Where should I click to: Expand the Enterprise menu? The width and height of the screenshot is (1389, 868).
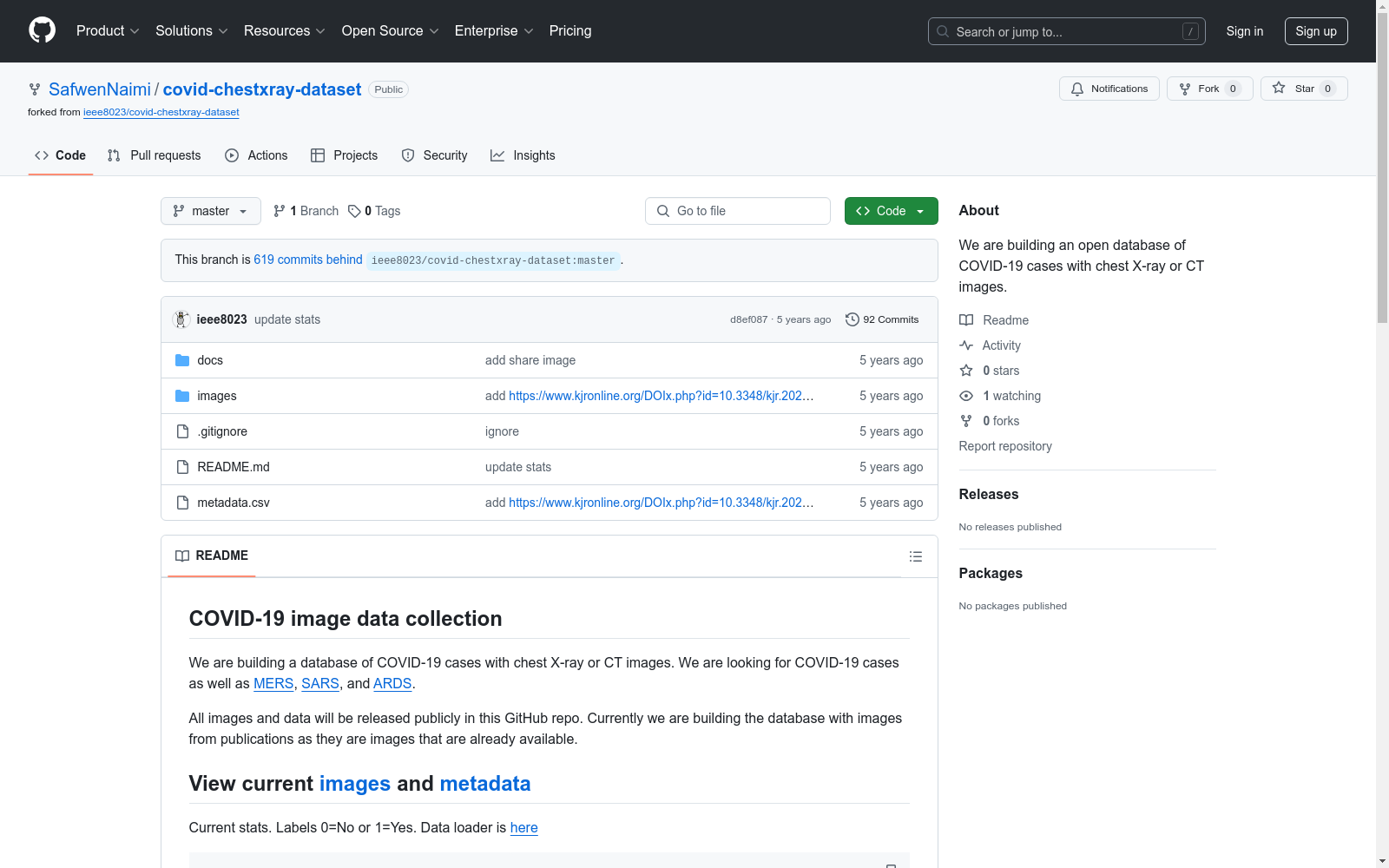click(494, 31)
